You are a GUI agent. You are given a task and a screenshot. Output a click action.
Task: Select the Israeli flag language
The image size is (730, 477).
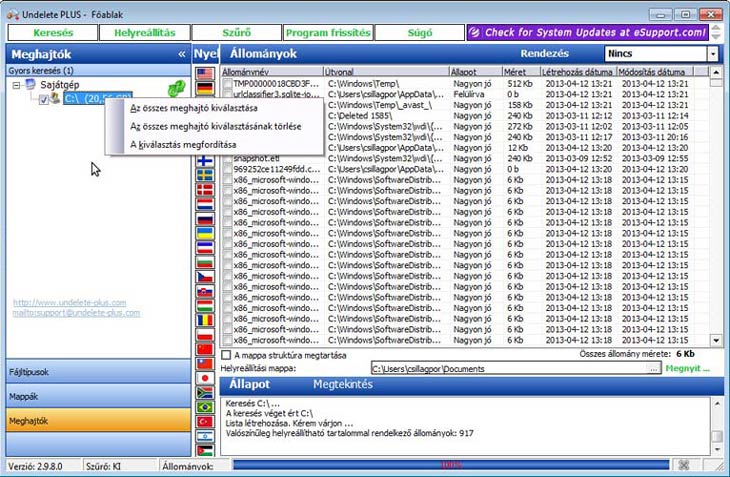205,436
